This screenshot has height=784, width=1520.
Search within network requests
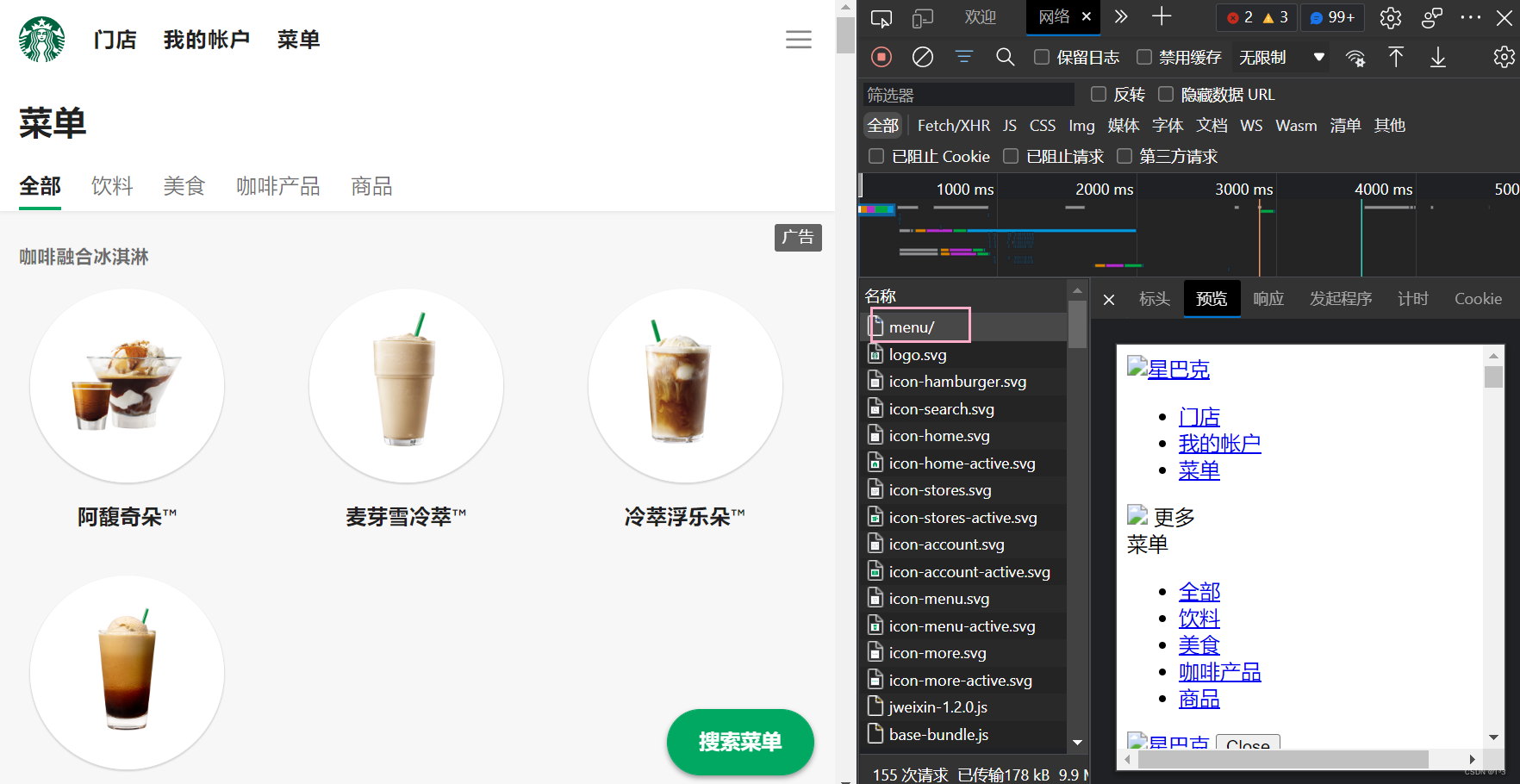click(x=1005, y=57)
